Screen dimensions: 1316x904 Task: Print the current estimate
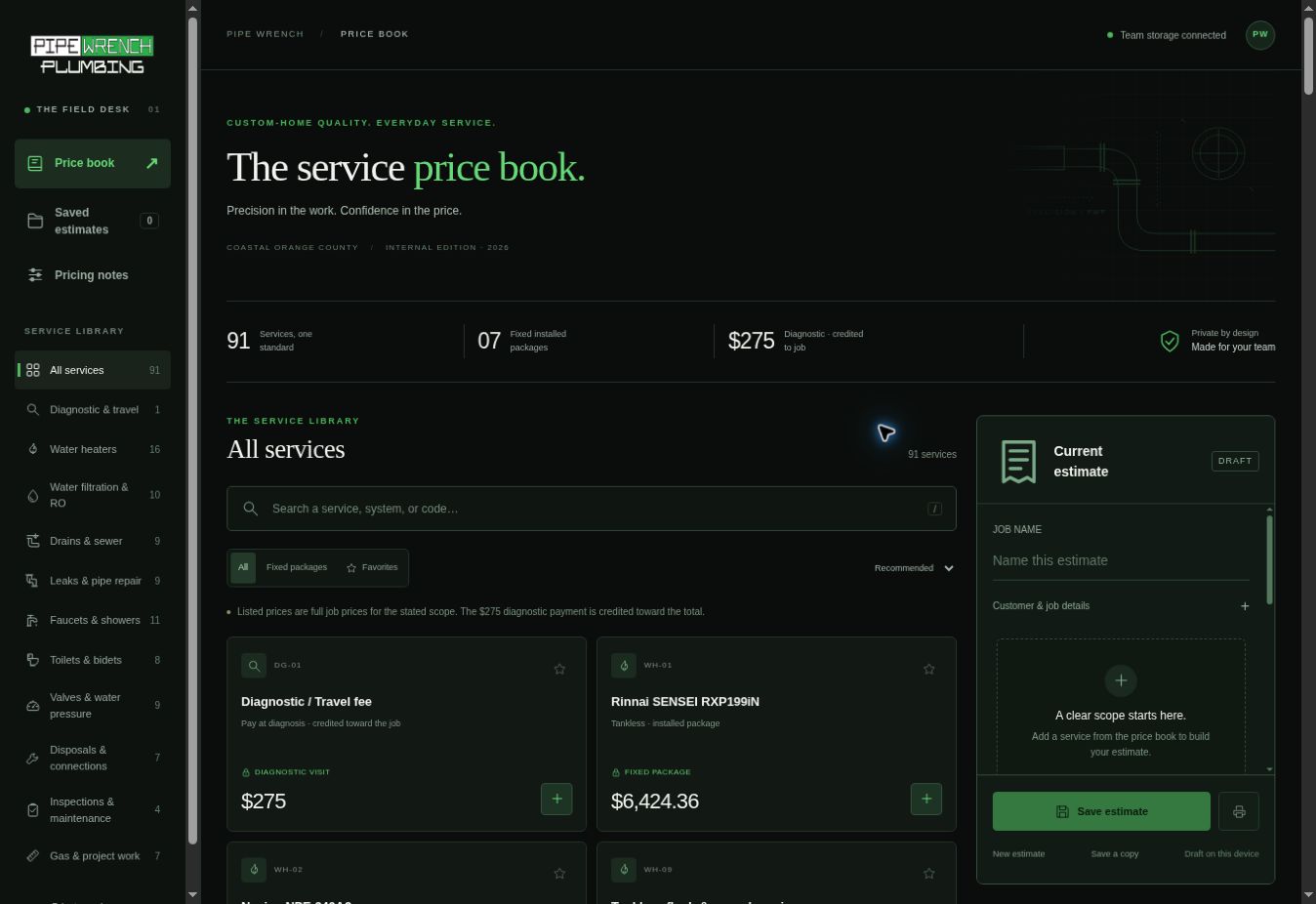tap(1239, 811)
